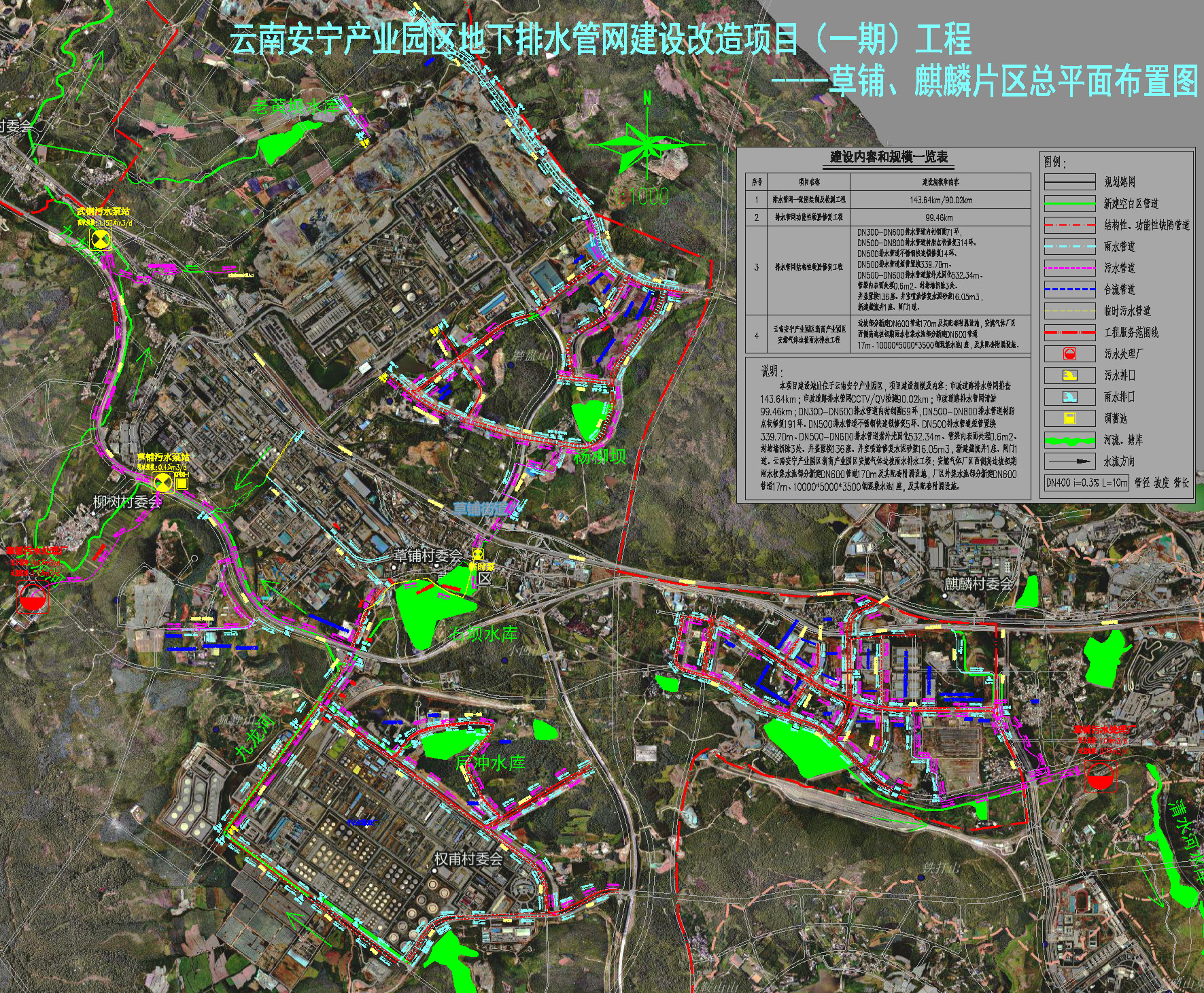Click the eastern sewage treatment plant symbol
Viewport: 1204px width, 993px height.
pos(1099,776)
